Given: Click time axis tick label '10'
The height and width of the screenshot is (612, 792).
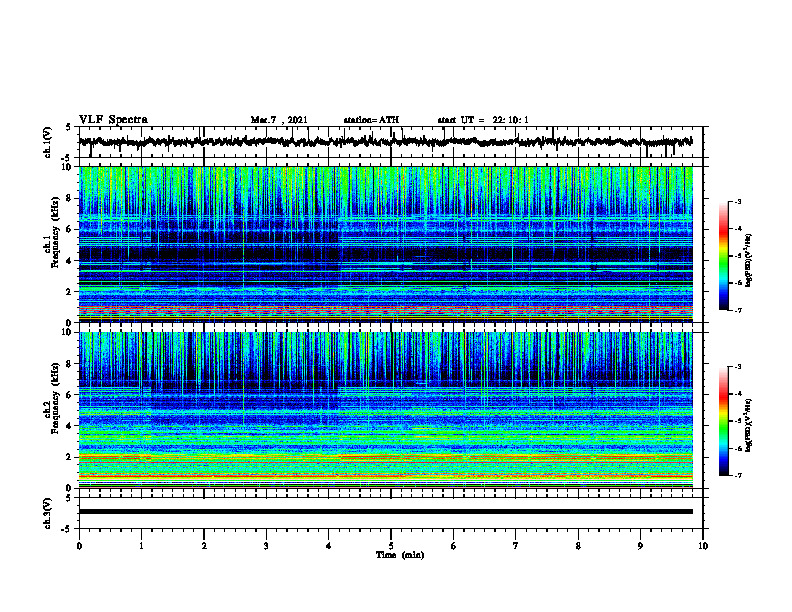Looking at the screenshot, I should (703, 546).
